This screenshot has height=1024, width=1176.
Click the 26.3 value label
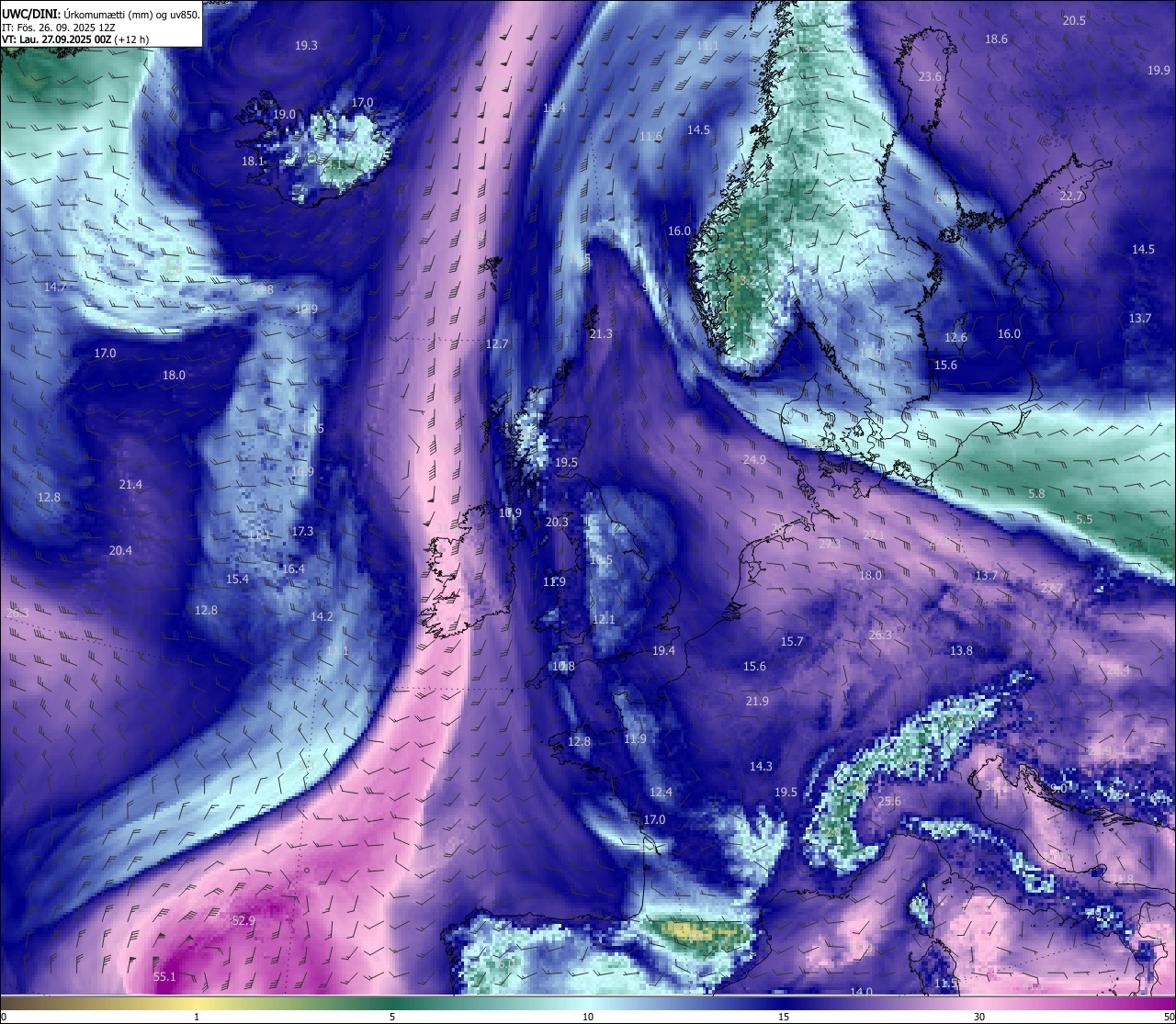[x=880, y=636]
